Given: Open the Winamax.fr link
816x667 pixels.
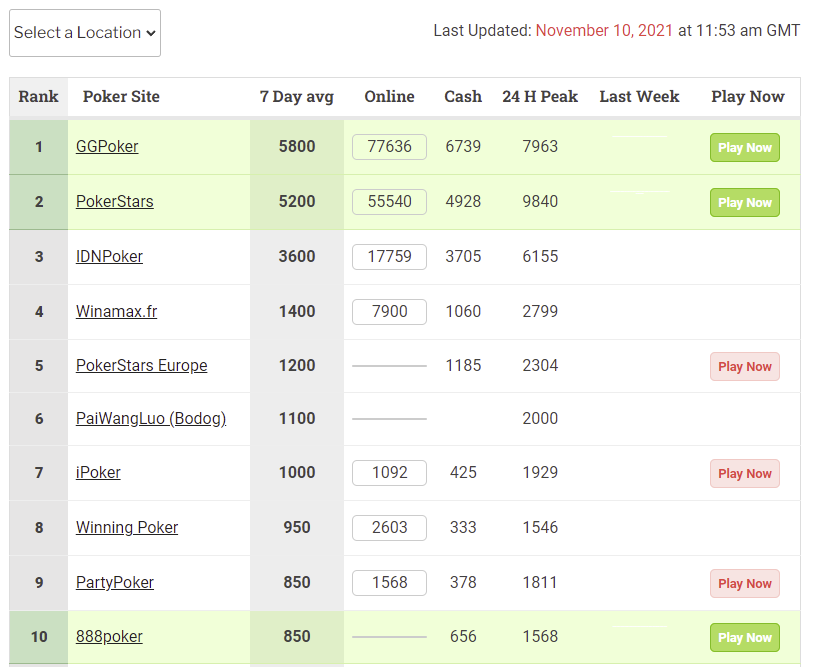Looking at the screenshot, I should (x=116, y=312).
